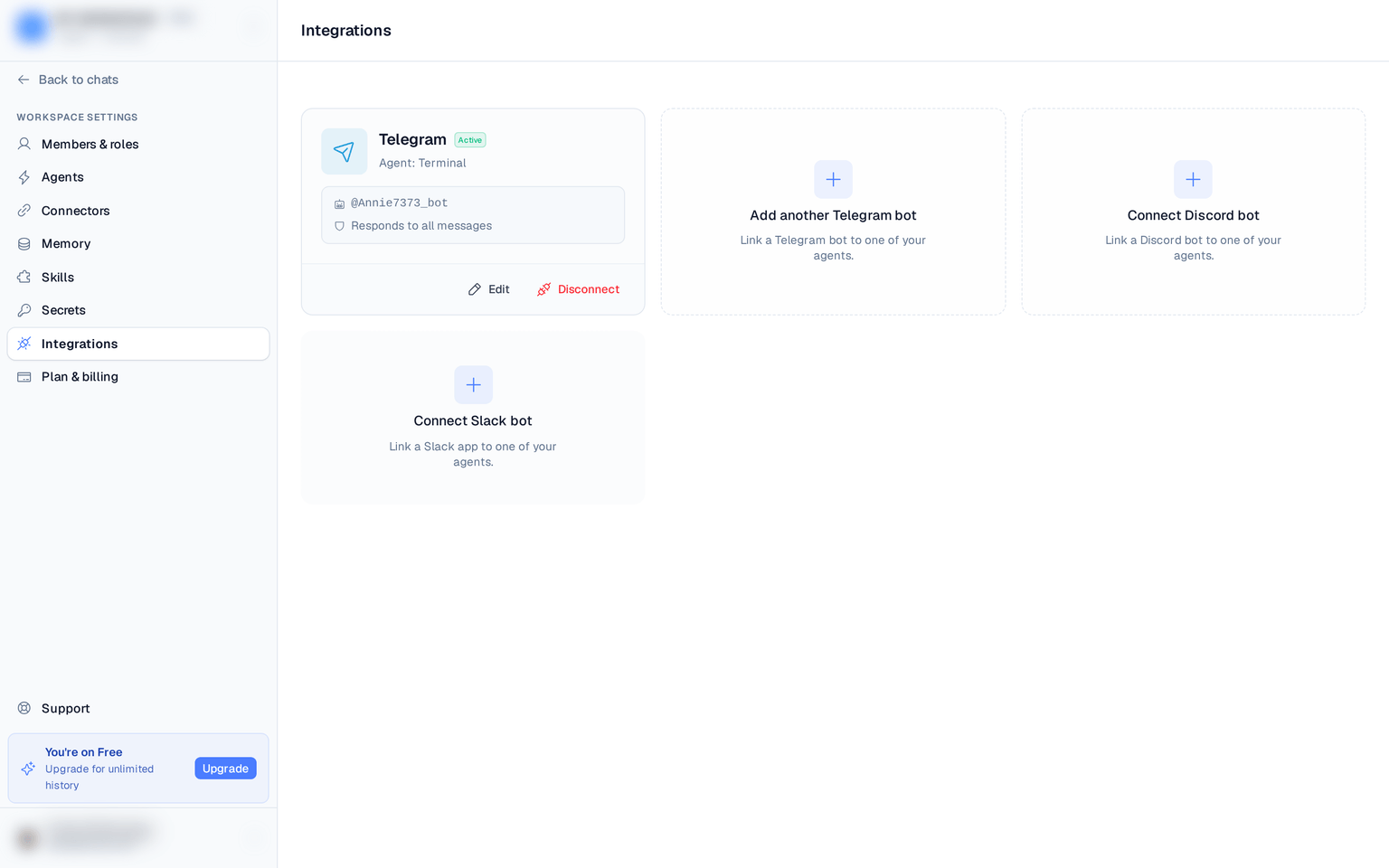Screen dimensions: 1389x868
Task: Click the Memory database icon
Action: [24, 244]
